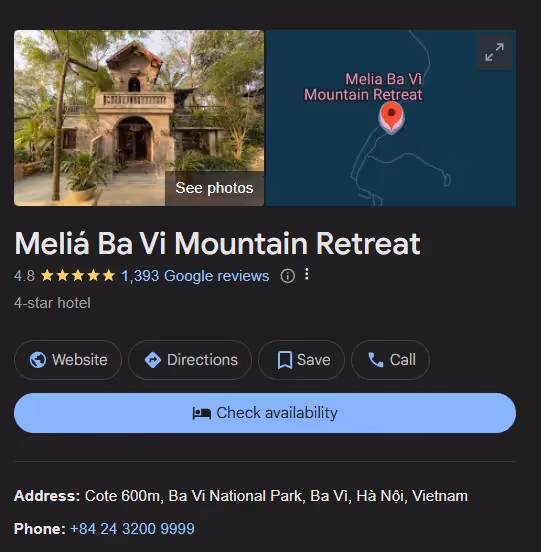This screenshot has width=541, height=552.
Task: Click the expand map arrows icon
Action: (x=494, y=52)
